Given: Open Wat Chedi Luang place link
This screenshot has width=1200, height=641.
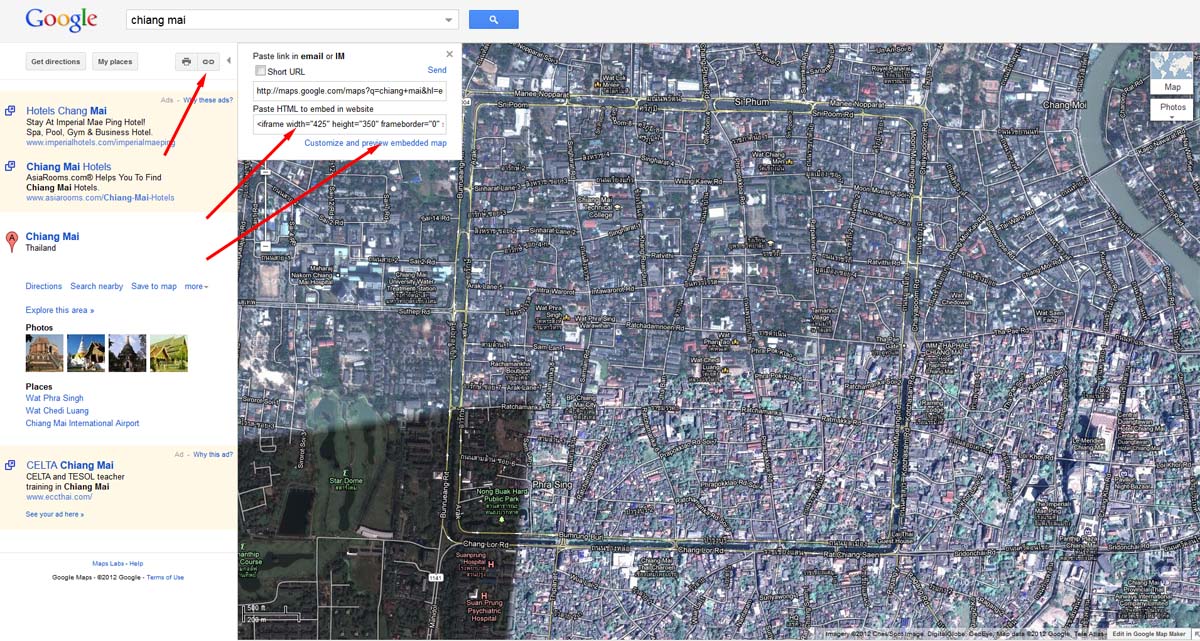Looking at the screenshot, I should (57, 411).
